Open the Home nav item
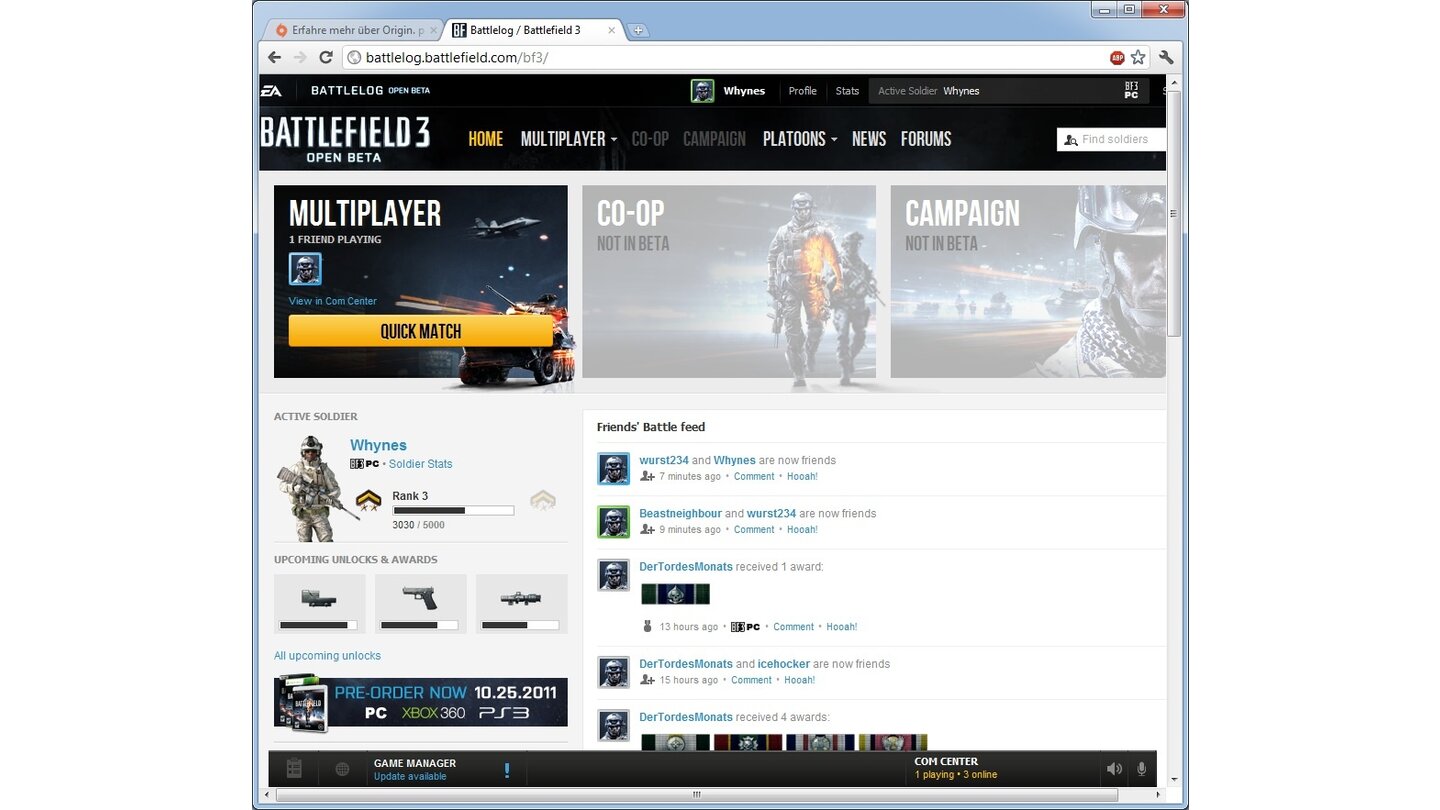1440x810 pixels. tap(486, 139)
